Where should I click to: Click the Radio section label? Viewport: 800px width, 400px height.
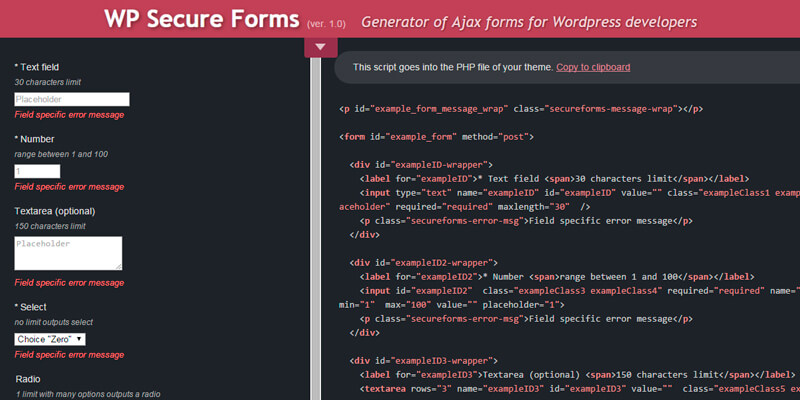coord(28,379)
